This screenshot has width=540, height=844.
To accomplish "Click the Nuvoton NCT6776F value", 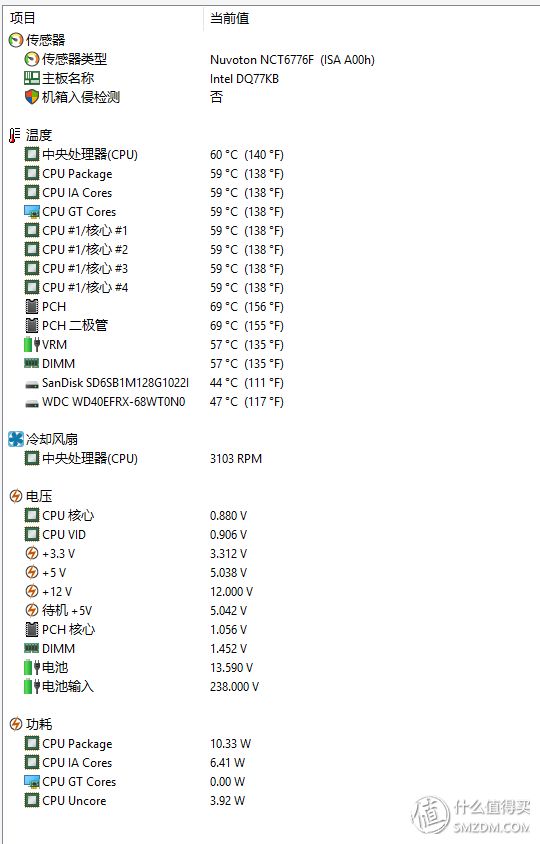I will [x=292, y=60].
